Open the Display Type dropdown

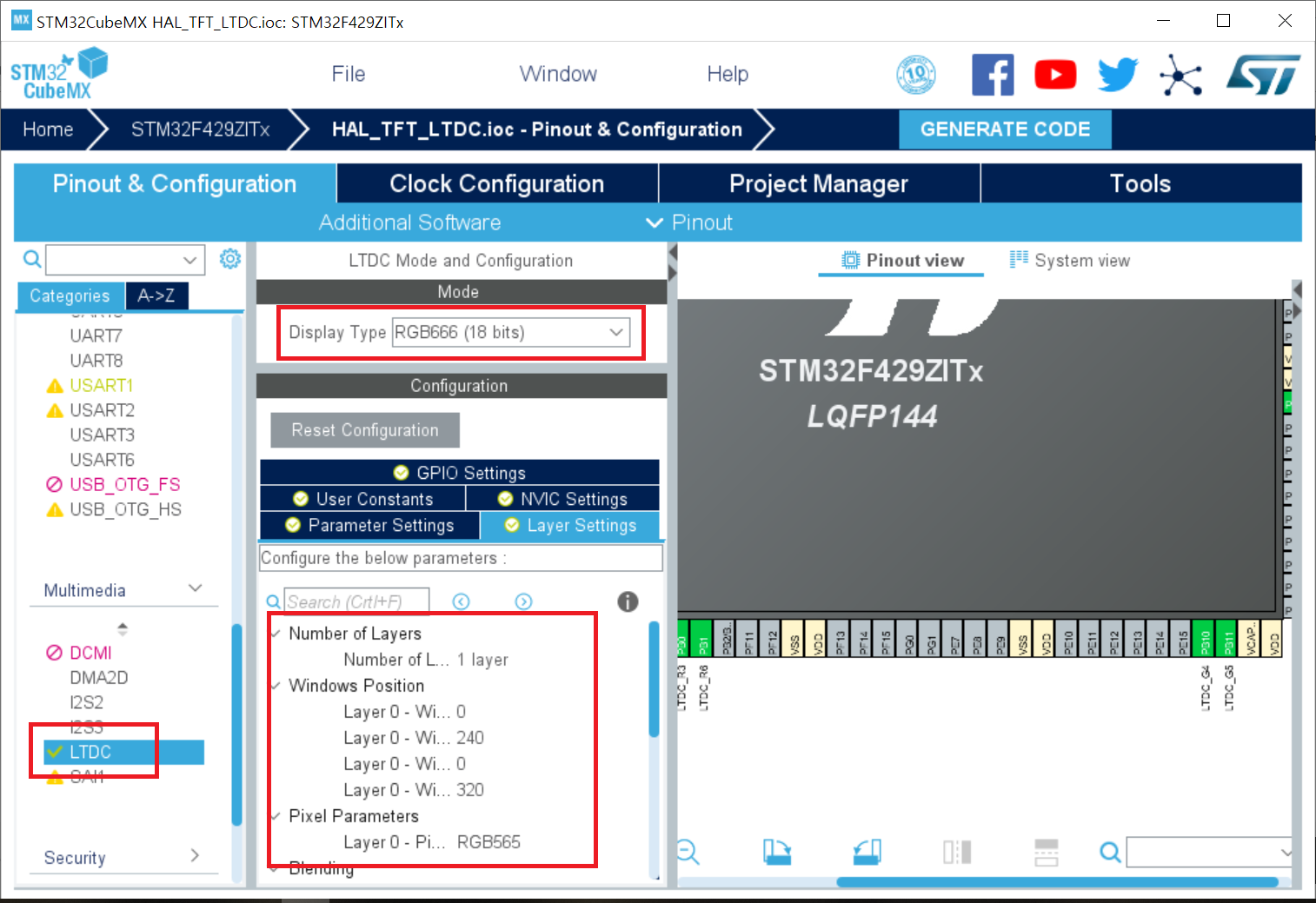click(x=511, y=332)
